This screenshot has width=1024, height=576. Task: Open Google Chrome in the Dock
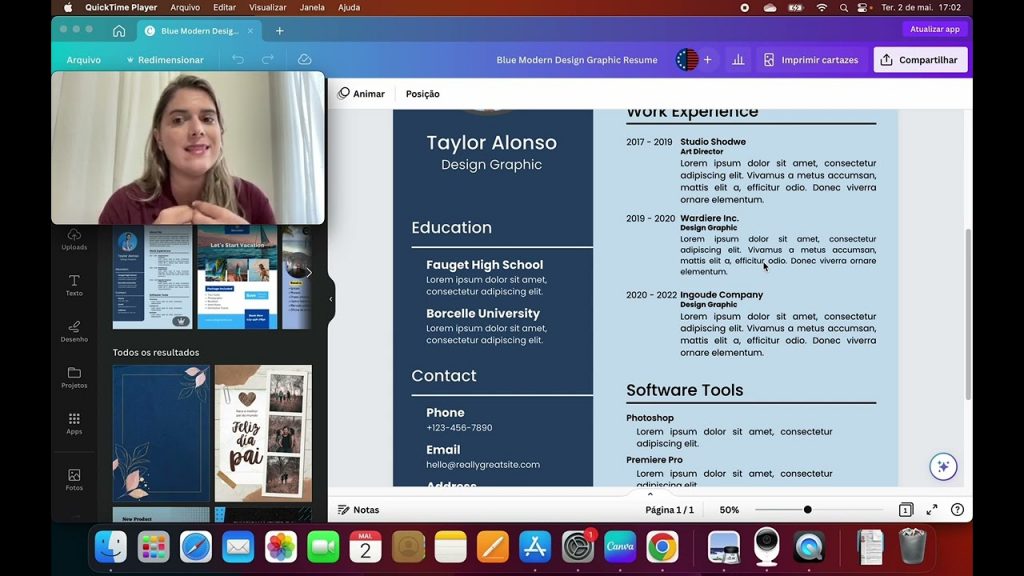tap(662, 547)
